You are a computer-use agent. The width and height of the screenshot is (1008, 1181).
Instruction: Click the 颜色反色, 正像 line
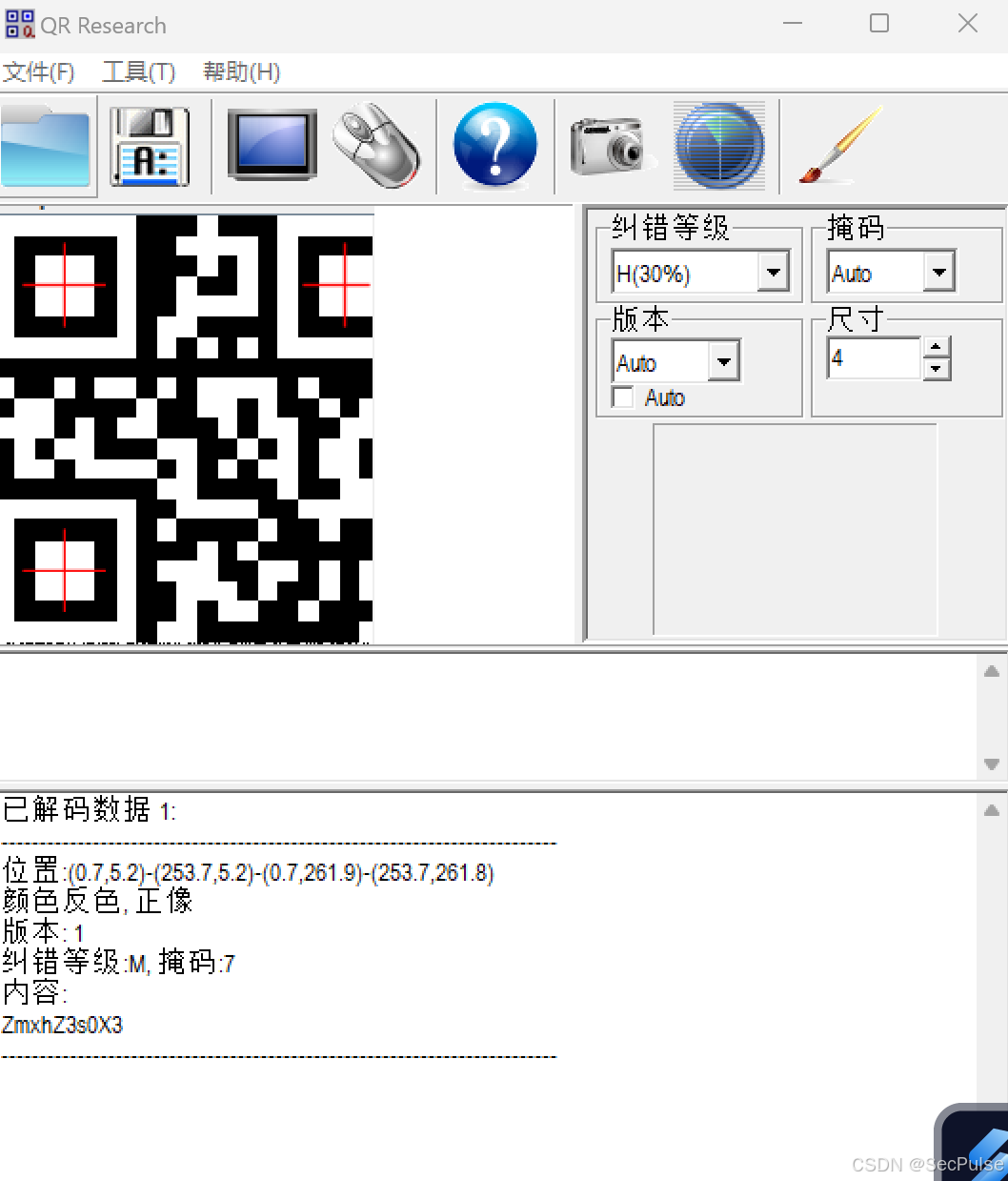coord(97,901)
